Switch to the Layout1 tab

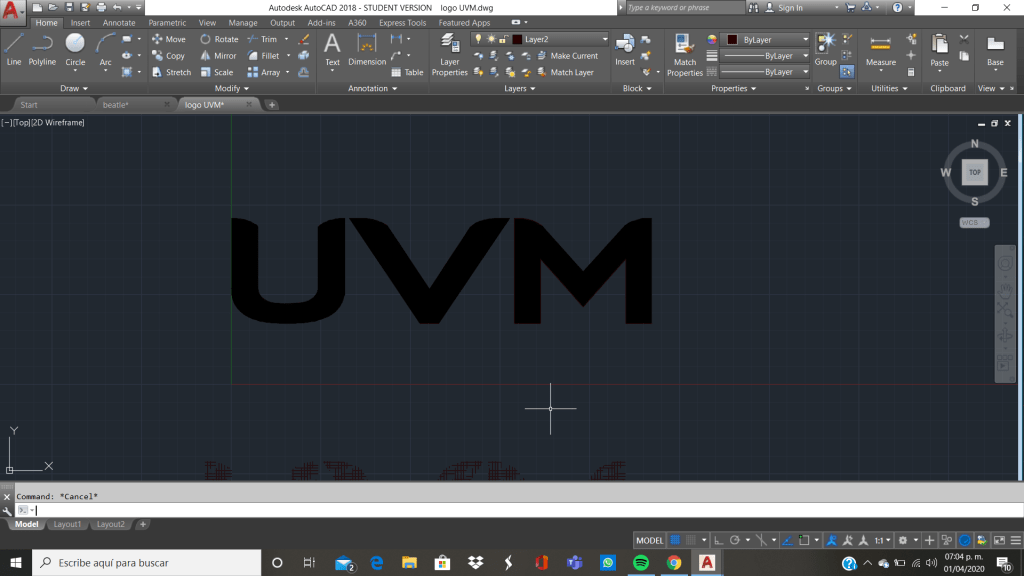[67, 524]
